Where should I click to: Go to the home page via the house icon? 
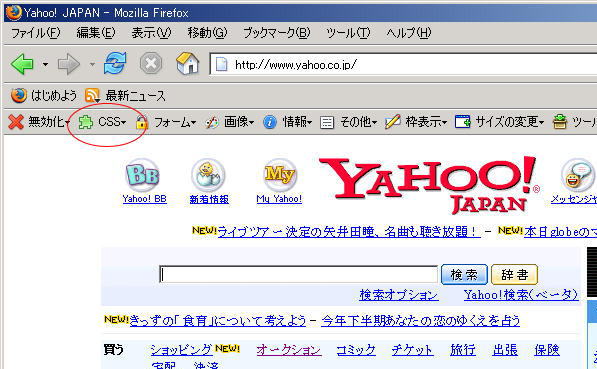(x=187, y=63)
